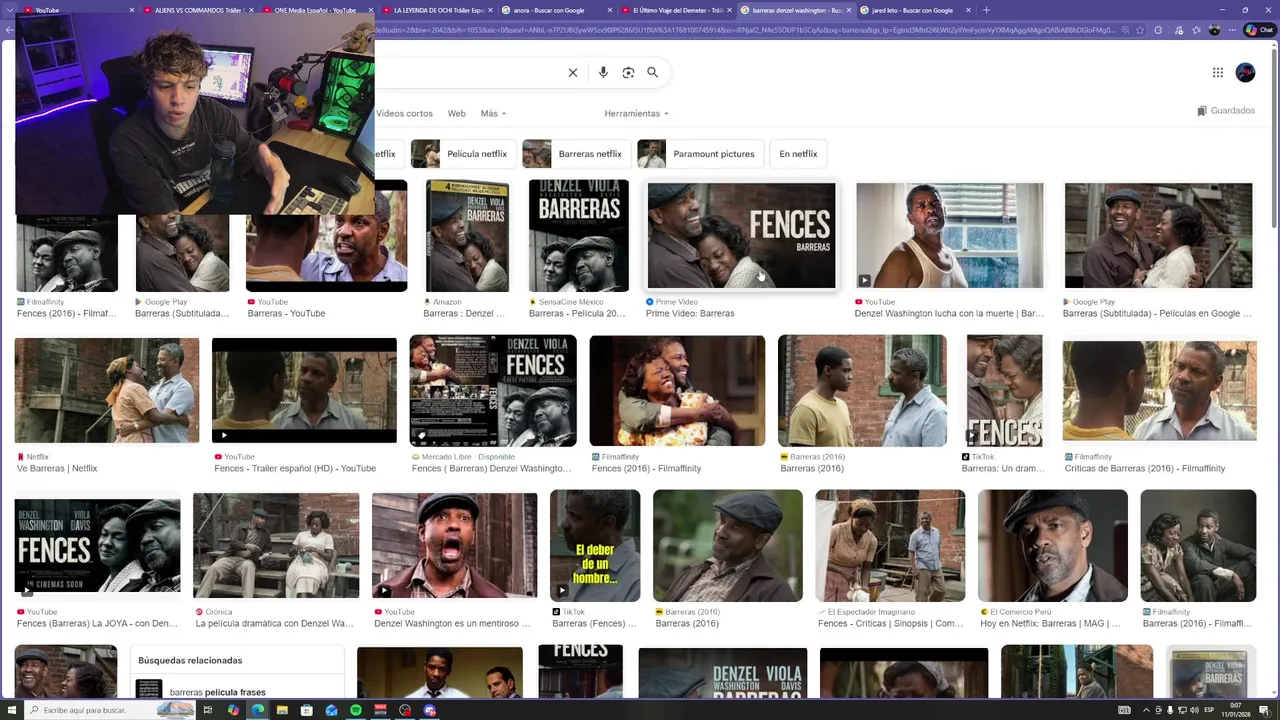Open 'Fences (Barreras) La JOYA' YouTube thumbnail

[97, 546]
